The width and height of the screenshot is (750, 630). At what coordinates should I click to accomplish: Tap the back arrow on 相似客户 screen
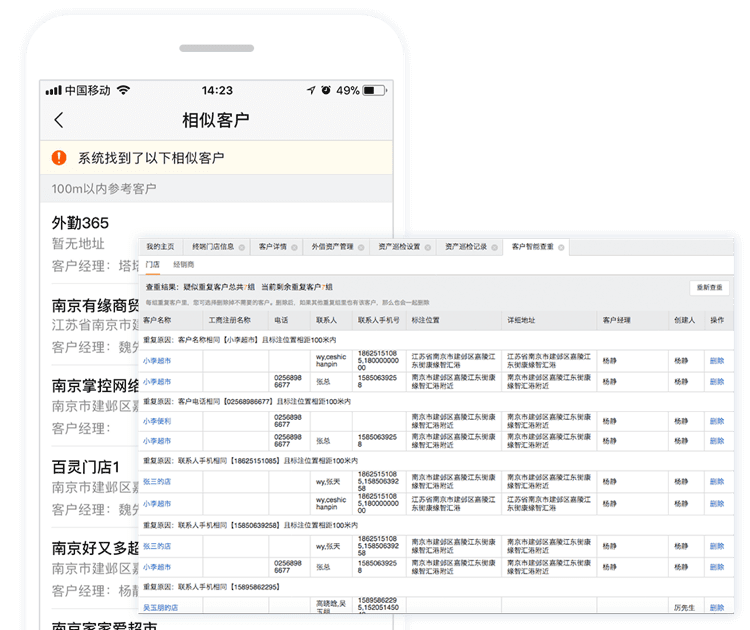click(x=58, y=120)
